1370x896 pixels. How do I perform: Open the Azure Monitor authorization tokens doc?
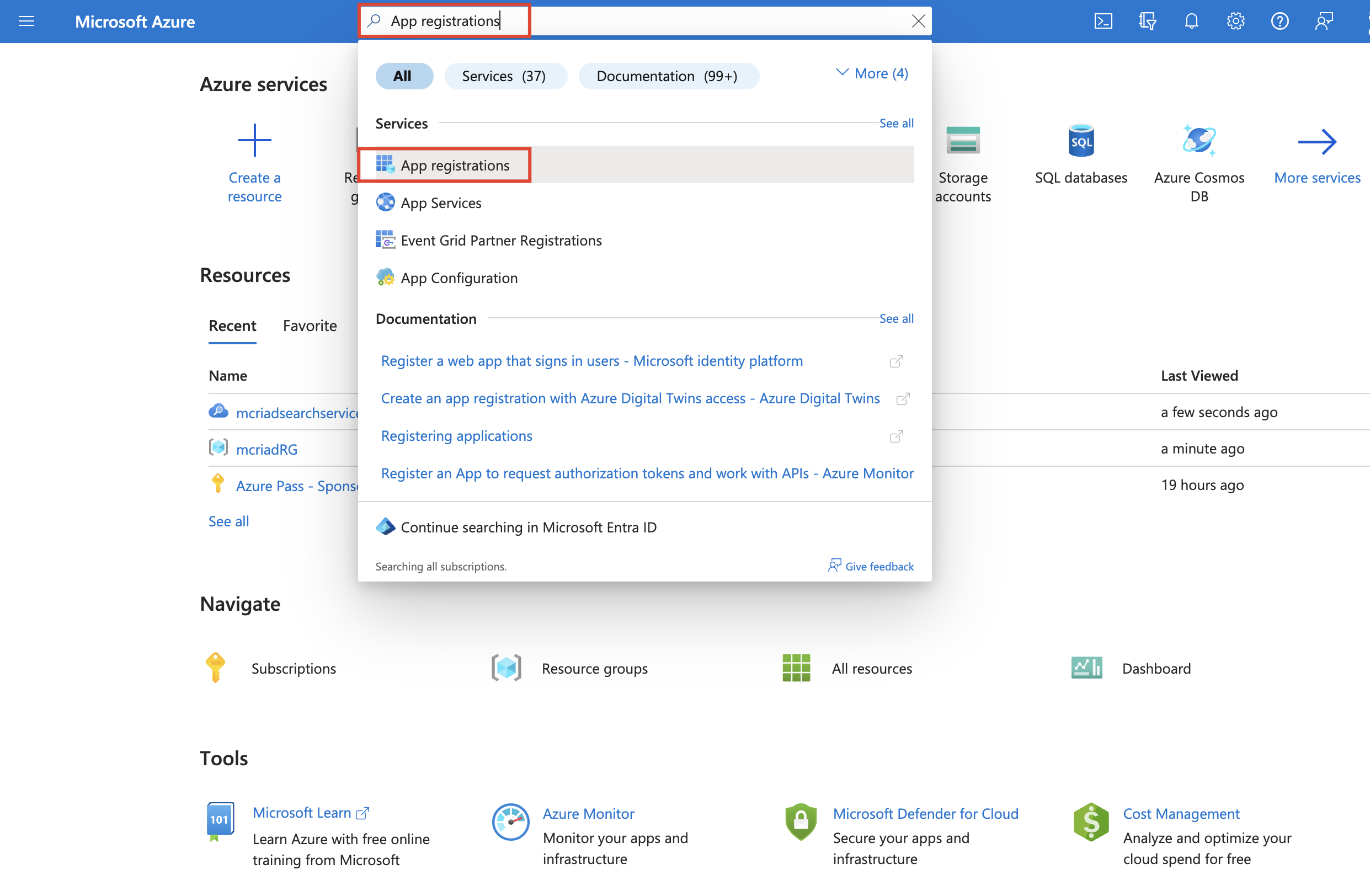pyautogui.click(x=647, y=473)
